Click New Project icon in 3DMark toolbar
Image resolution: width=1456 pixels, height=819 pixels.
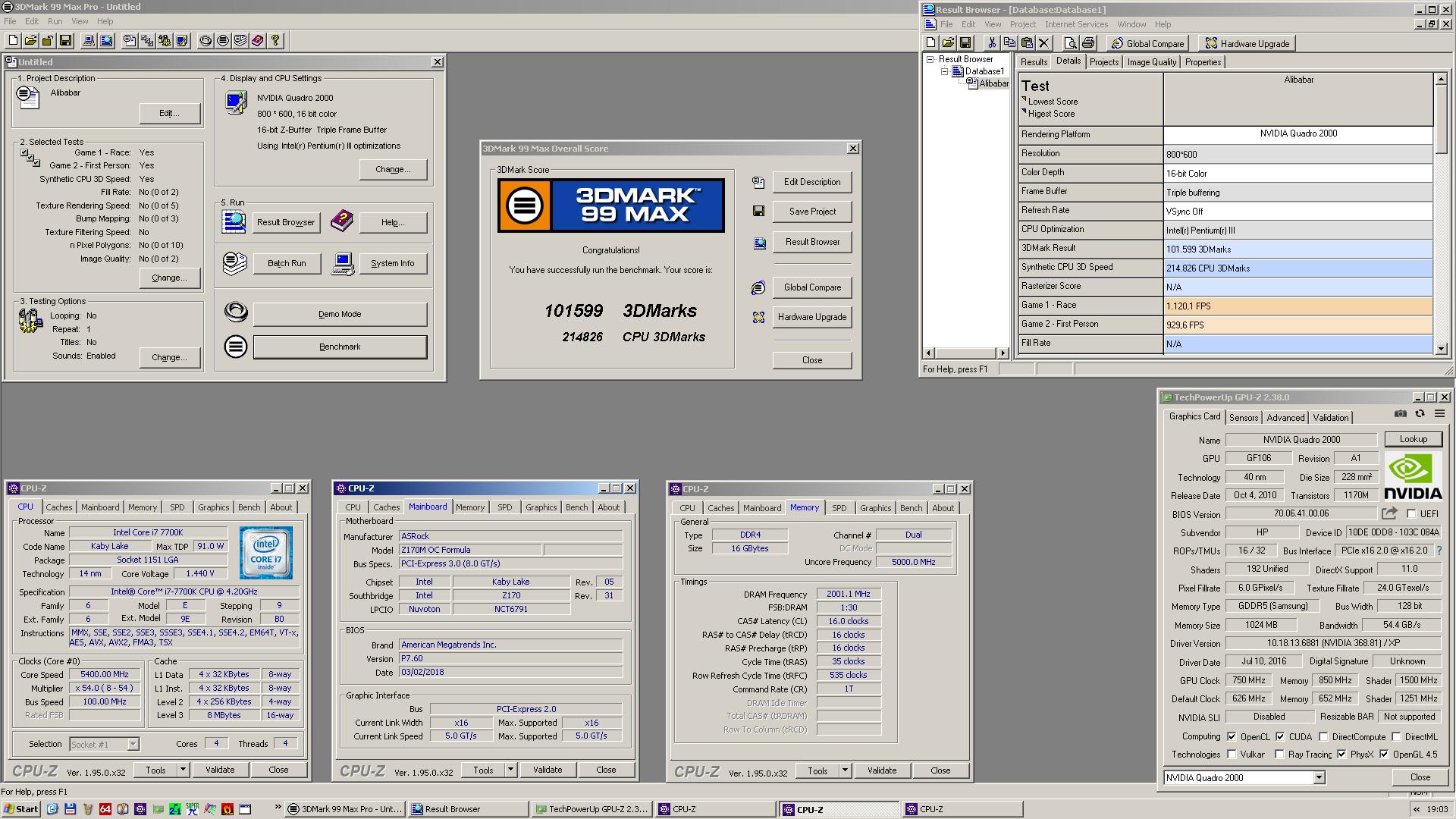(13, 41)
